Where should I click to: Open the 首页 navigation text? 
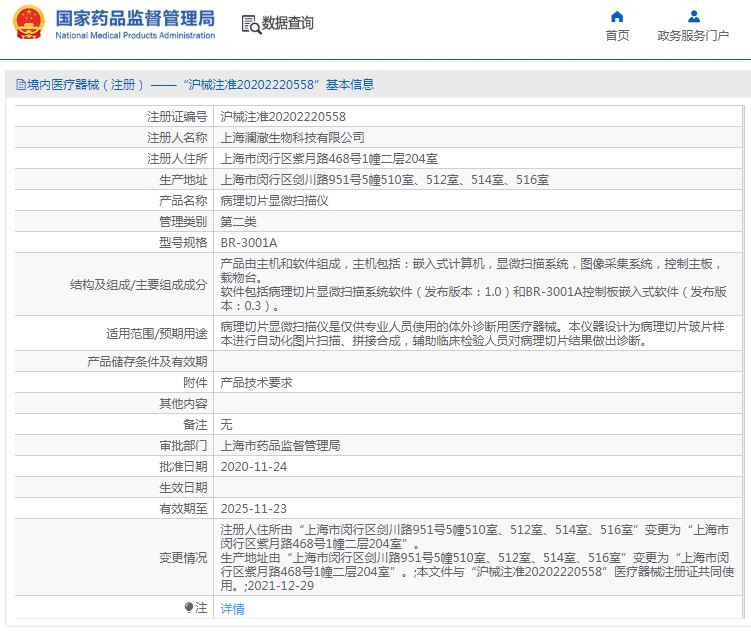(x=617, y=36)
